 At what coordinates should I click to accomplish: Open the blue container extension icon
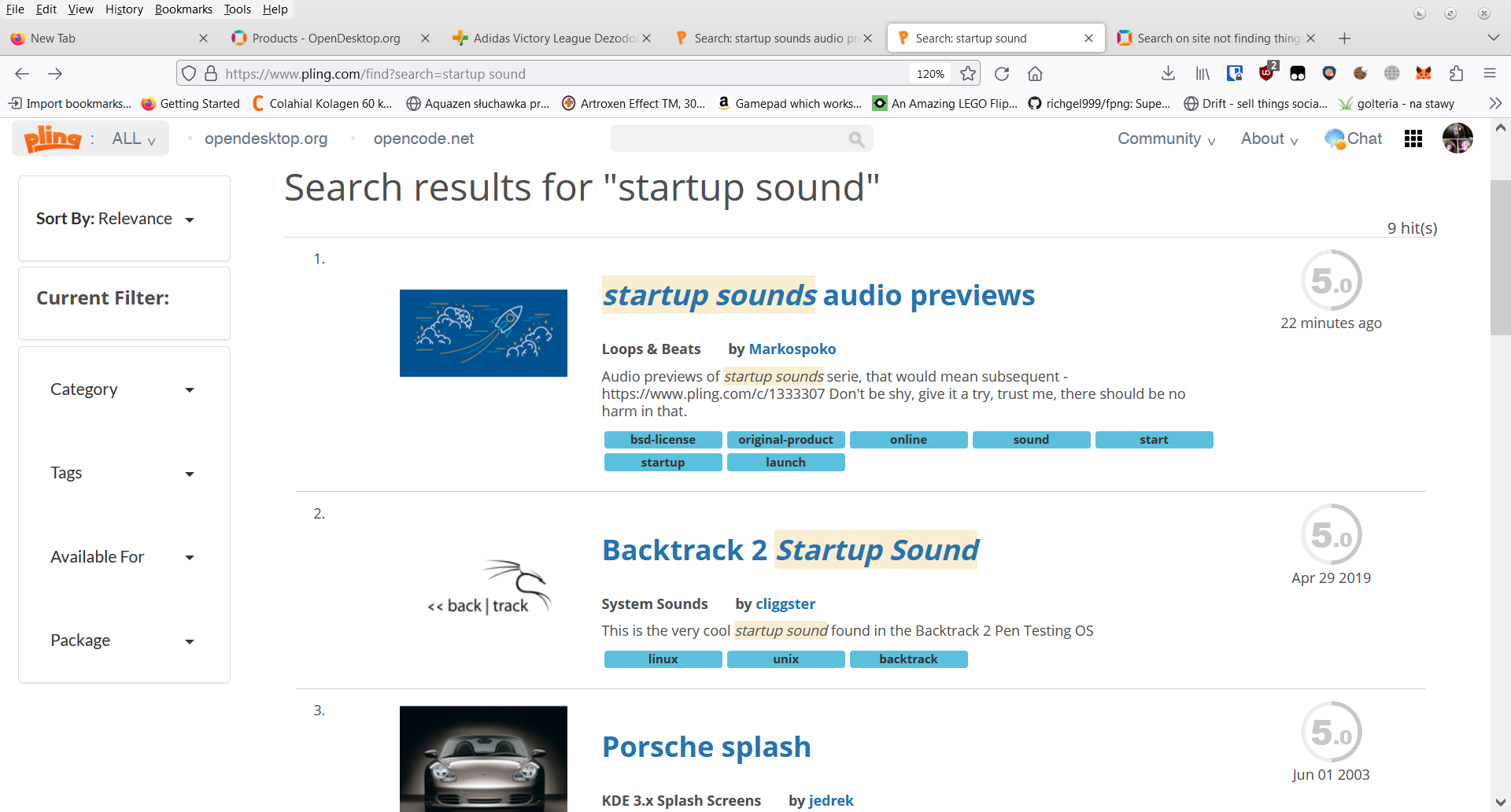(x=1235, y=73)
